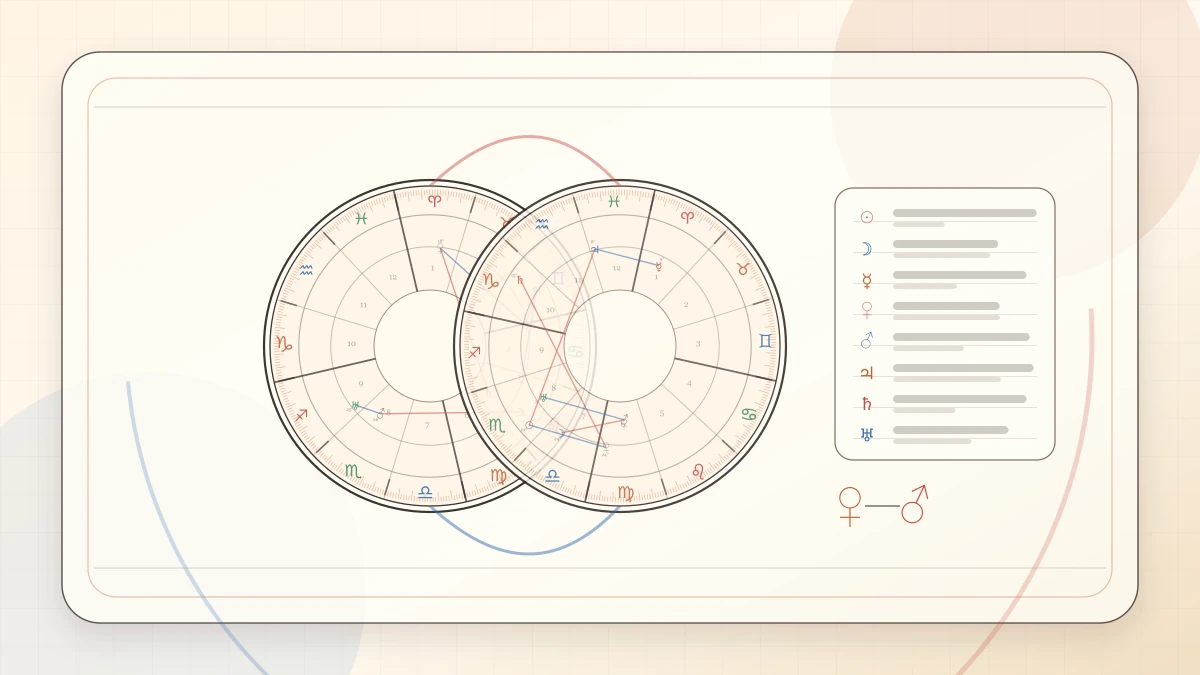
Task: Select Virgo sign on the right chart wheel
Action: 626,493
